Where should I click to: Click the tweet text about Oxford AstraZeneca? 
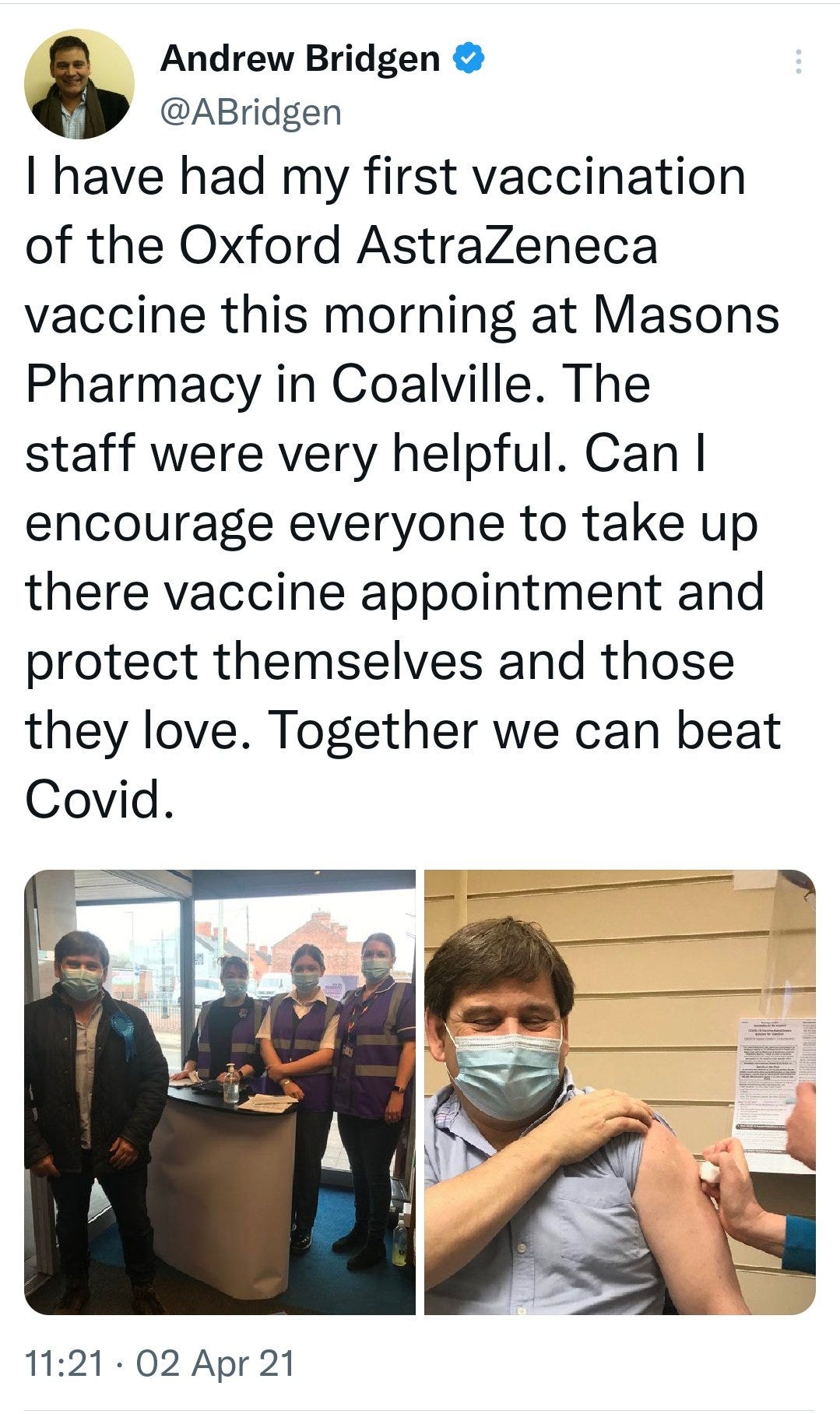(402, 487)
